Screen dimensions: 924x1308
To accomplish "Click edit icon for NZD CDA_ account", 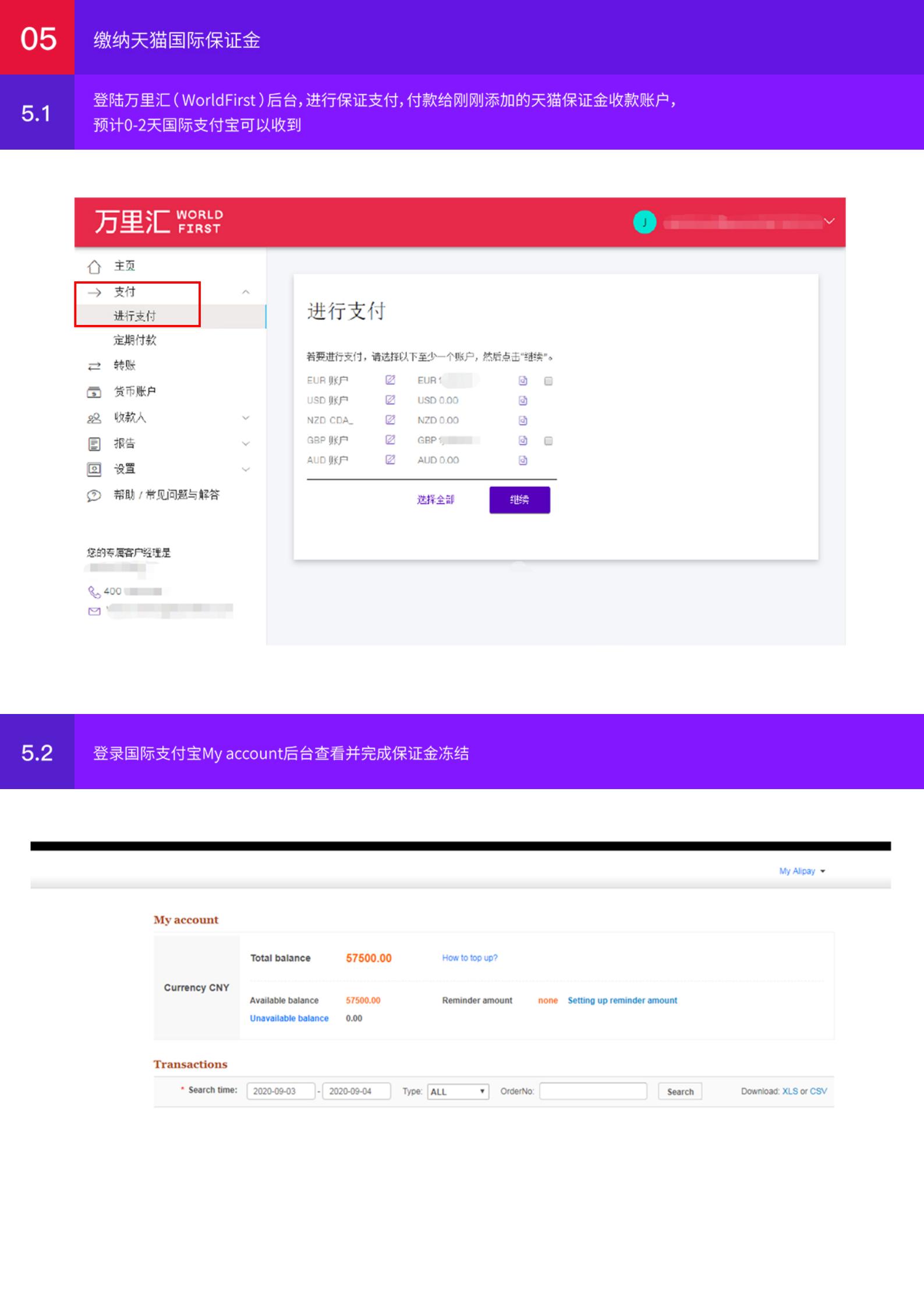I will (390, 420).
